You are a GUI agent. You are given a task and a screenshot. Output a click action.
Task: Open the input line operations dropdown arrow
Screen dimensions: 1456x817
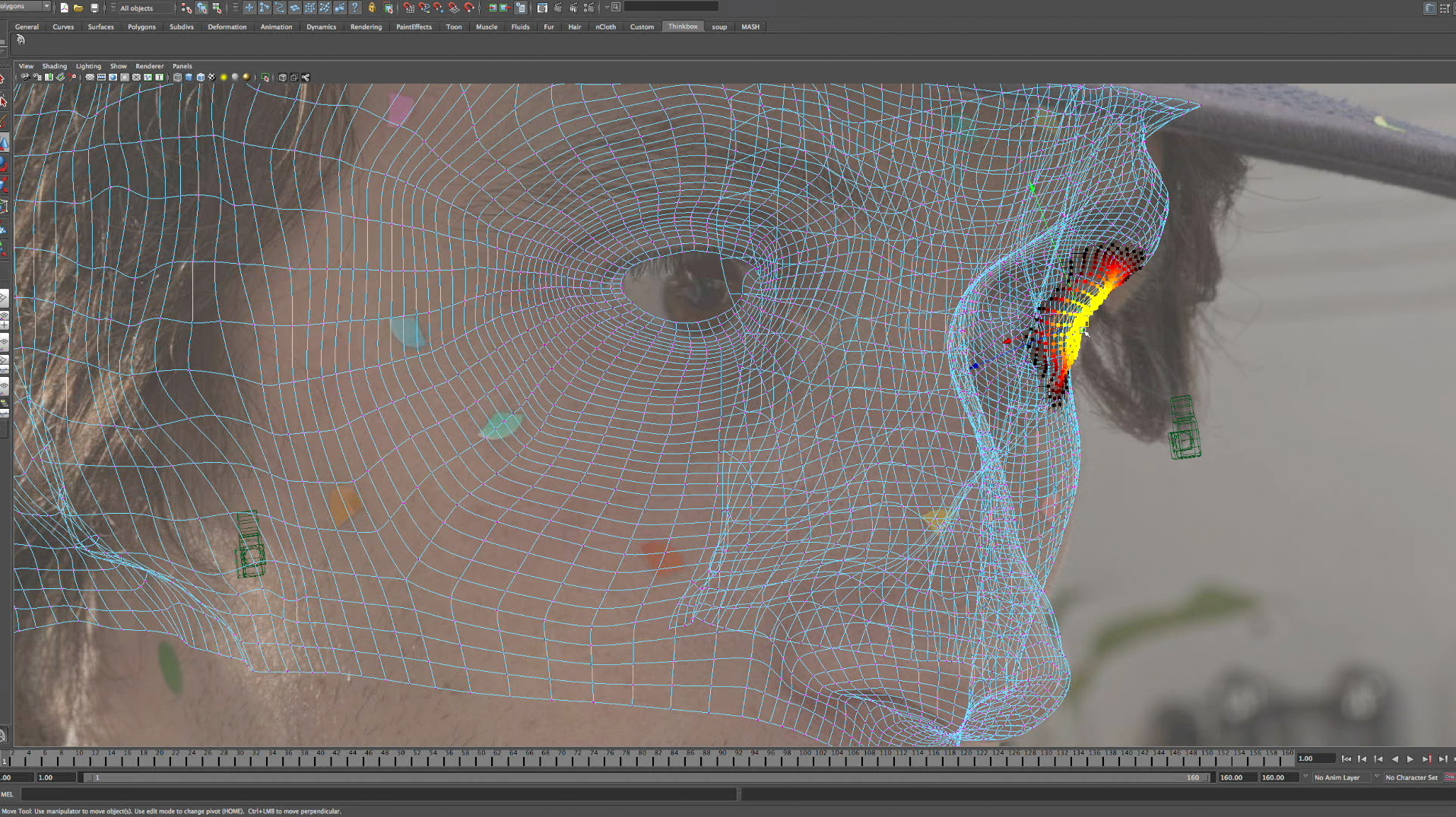(x=607, y=7)
